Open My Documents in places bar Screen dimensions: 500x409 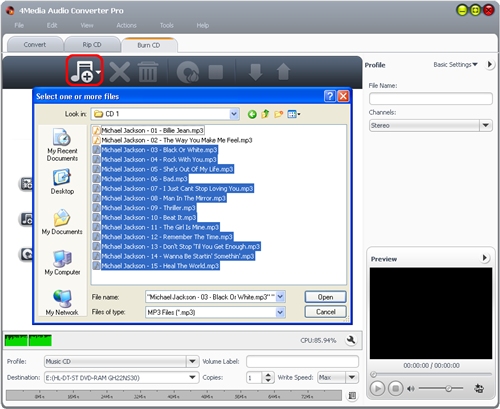pyautogui.click(x=62, y=222)
